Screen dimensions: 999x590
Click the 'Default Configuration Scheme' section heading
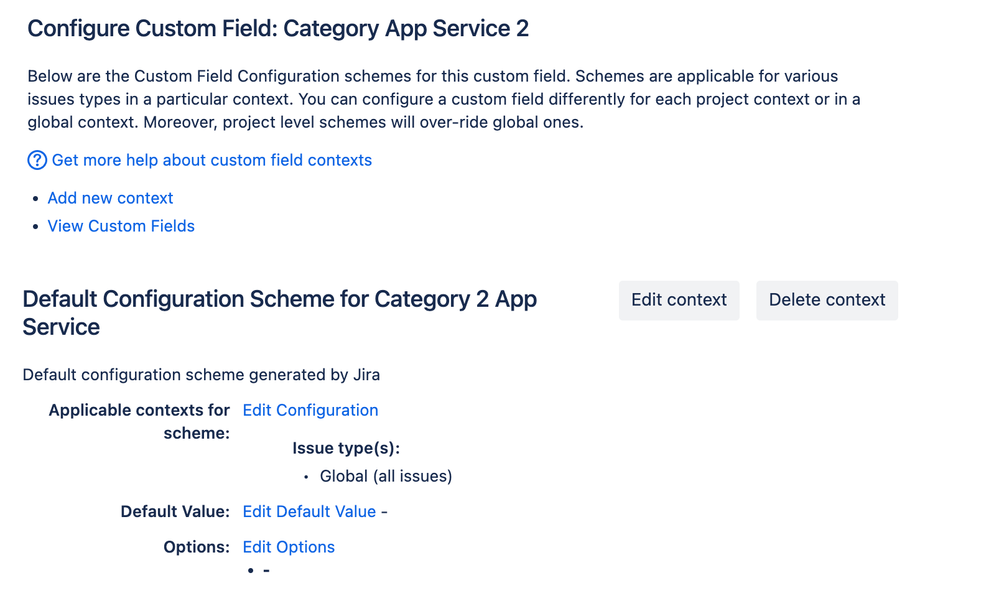pos(280,313)
